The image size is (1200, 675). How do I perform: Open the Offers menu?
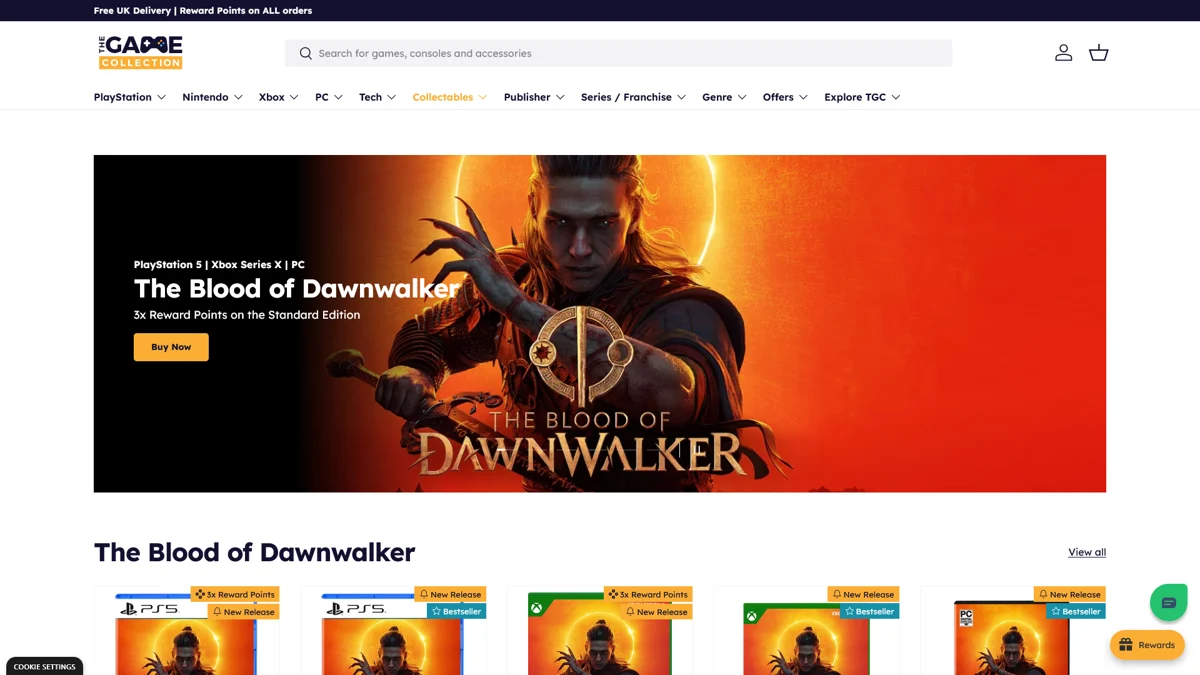785,97
